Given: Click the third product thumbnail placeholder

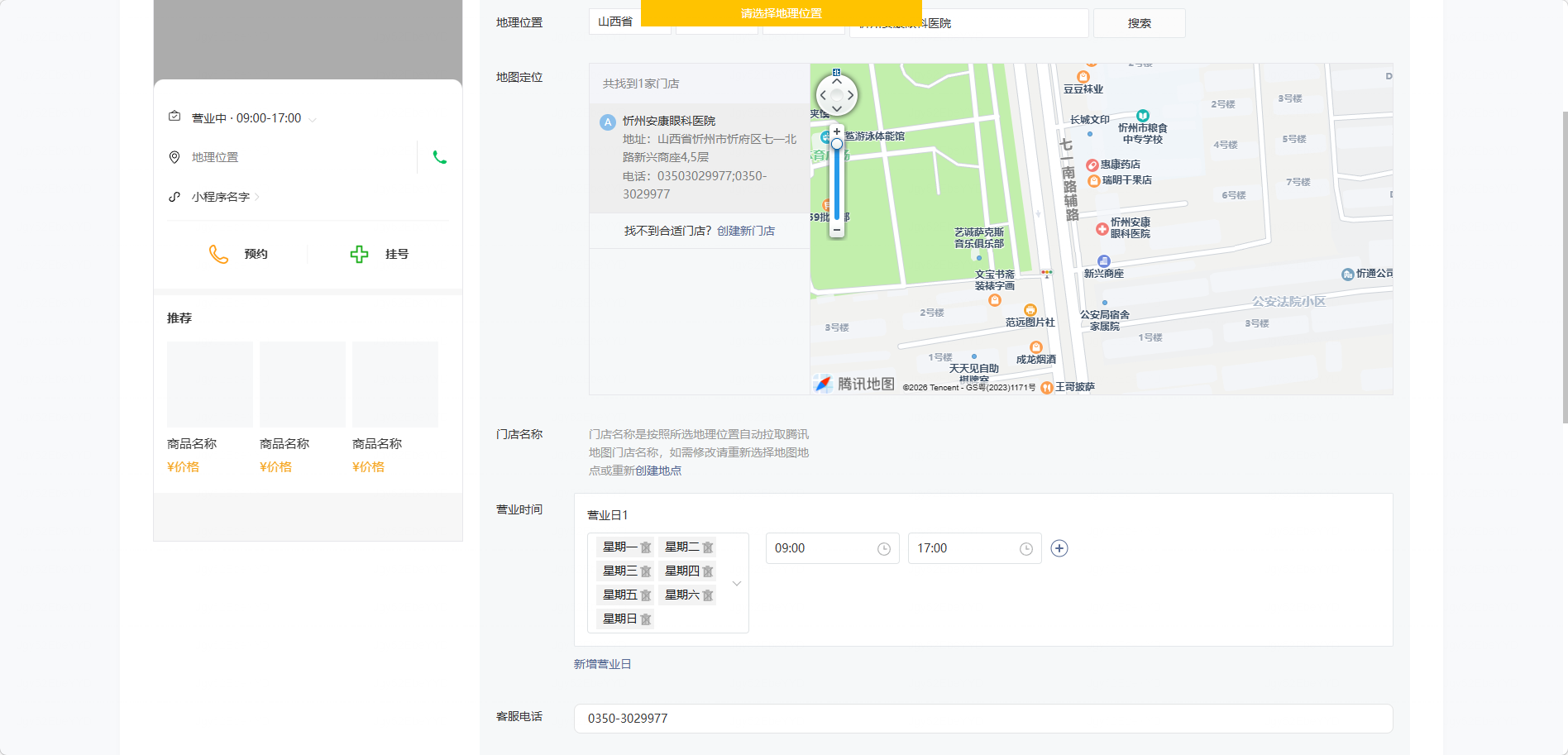Looking at the screenshot, I should click(x=395, y=385).
